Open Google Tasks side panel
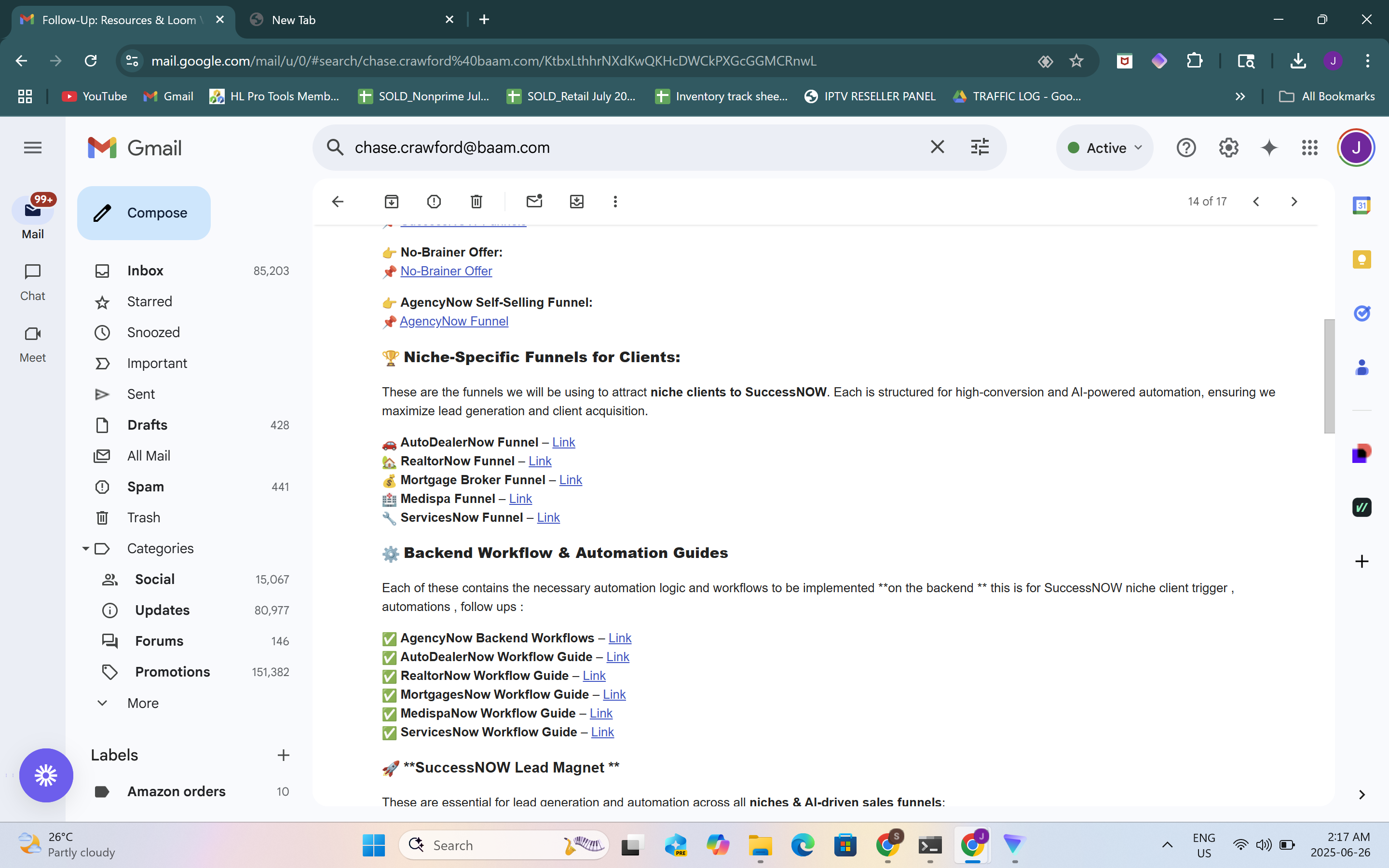Viewport: 1389px width, 868px height. [1362, 313]
